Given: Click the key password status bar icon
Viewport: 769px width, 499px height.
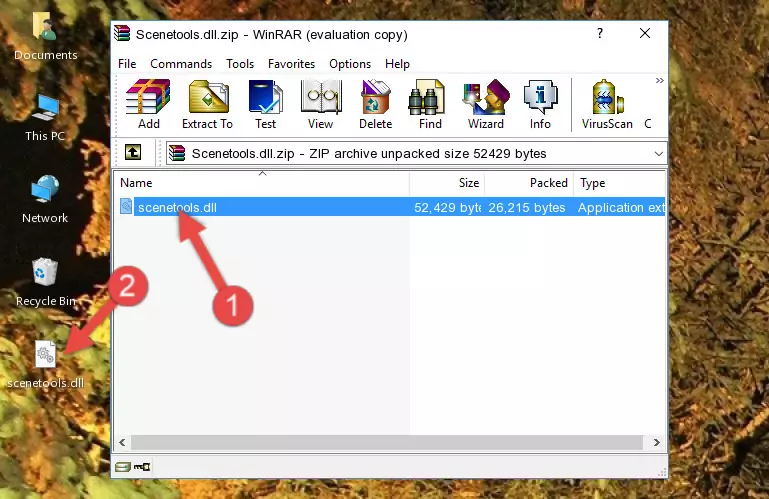Looking at the screenshot, I should [142, 467].
